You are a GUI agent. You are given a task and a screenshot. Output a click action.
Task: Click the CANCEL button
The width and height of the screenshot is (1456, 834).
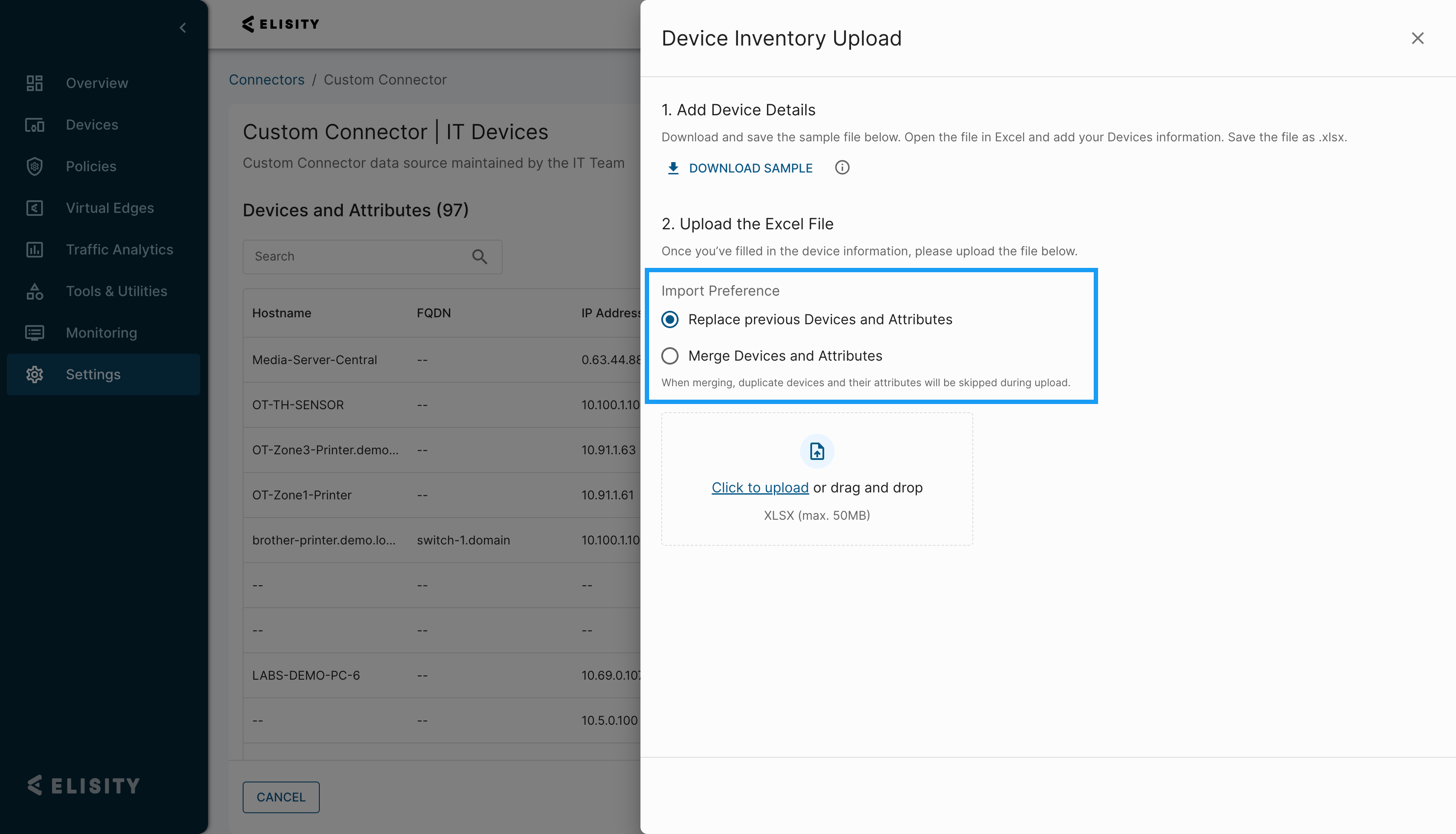281,797
